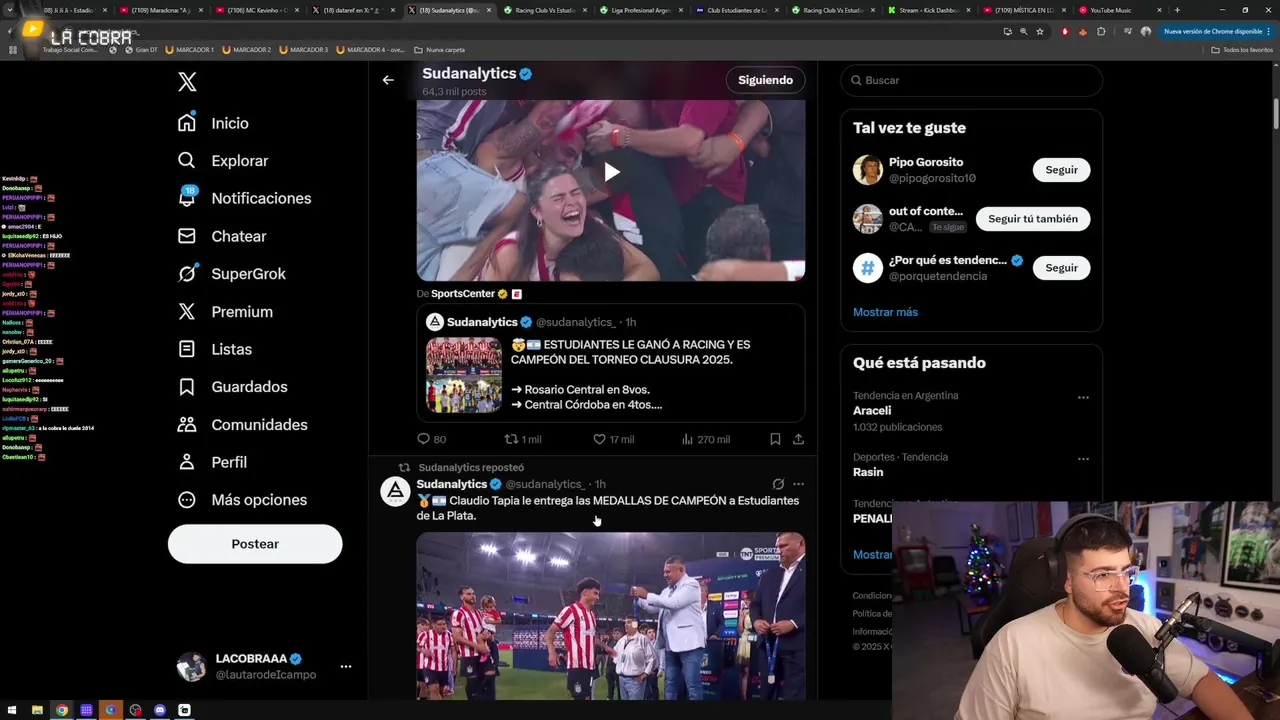Switch to Stream - Kick Dashboard tab

[x=928, y=10]
